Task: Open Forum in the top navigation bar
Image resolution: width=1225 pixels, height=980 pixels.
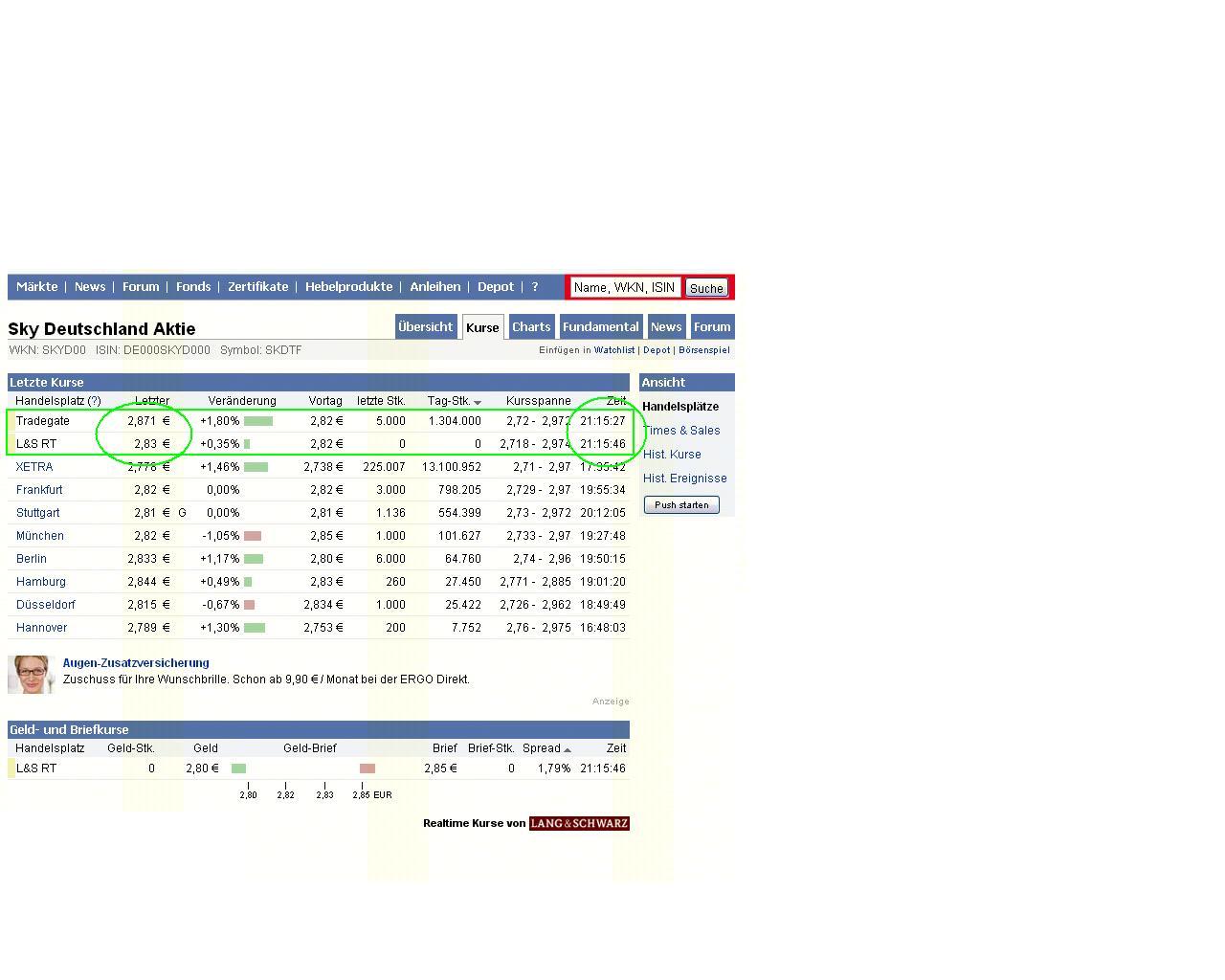Action: pos(141,287)
